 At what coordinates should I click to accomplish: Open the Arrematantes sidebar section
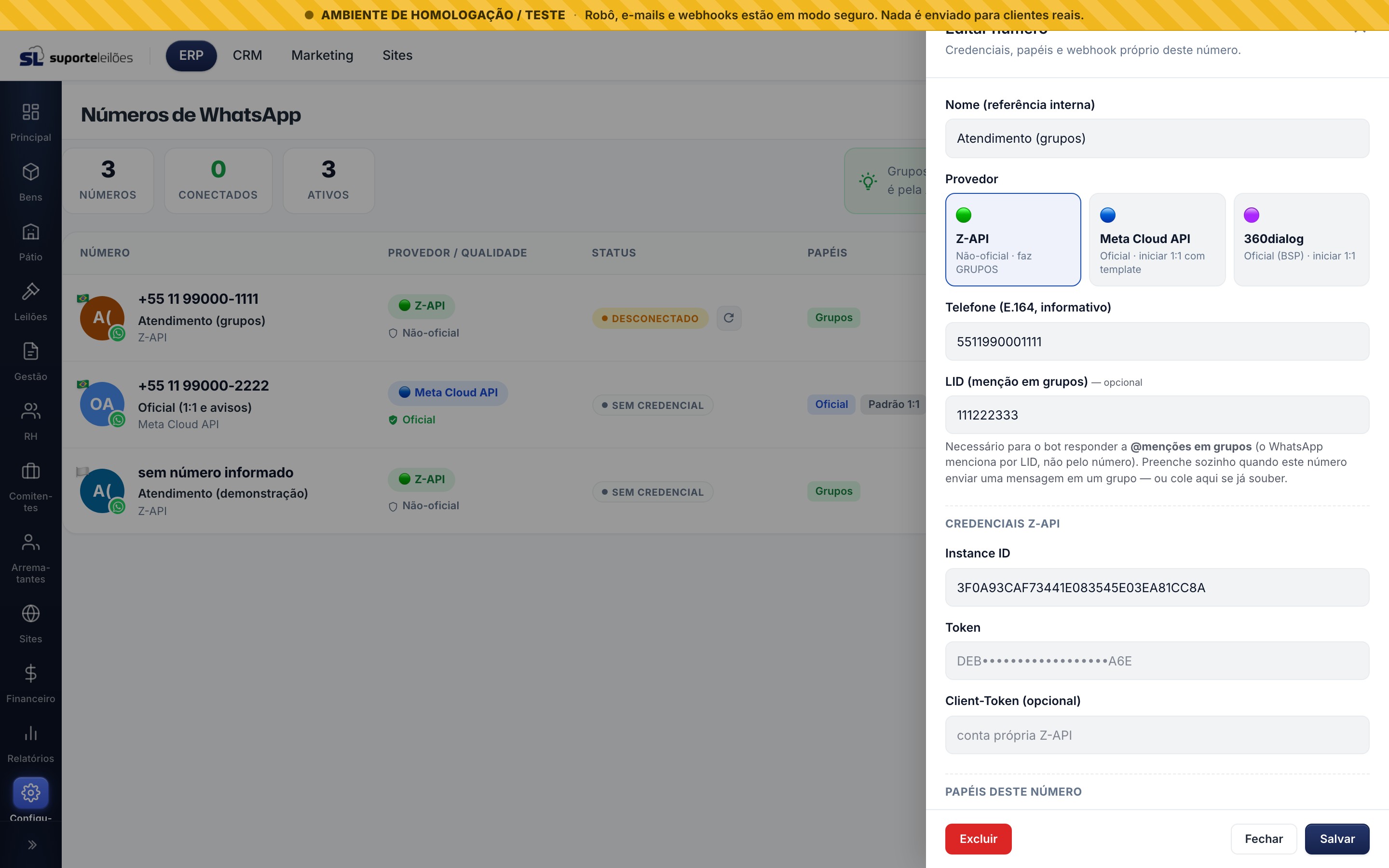(x=30, y=558)
